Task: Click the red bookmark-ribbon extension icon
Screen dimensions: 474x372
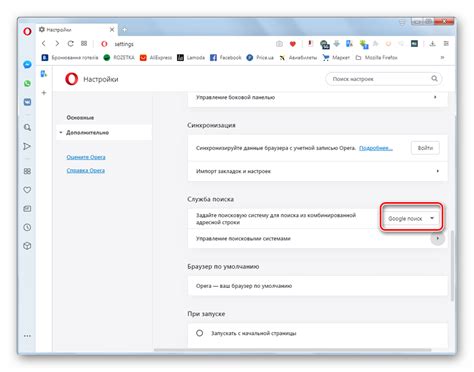Action: click(x=310, y=43)
